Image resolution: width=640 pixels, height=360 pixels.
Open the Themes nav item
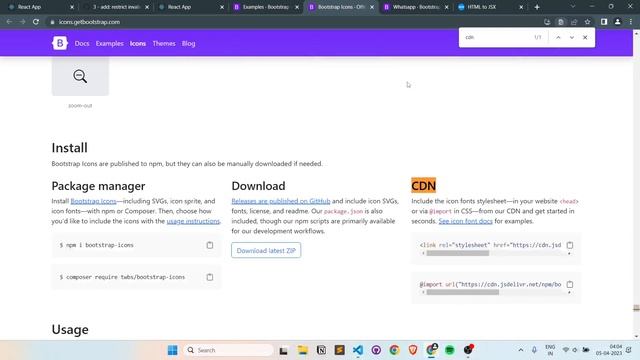point(164,43)
